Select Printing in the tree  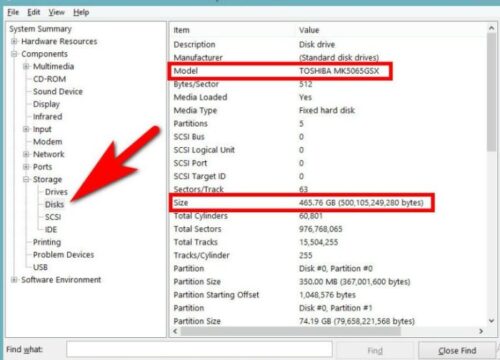[47, 242]
